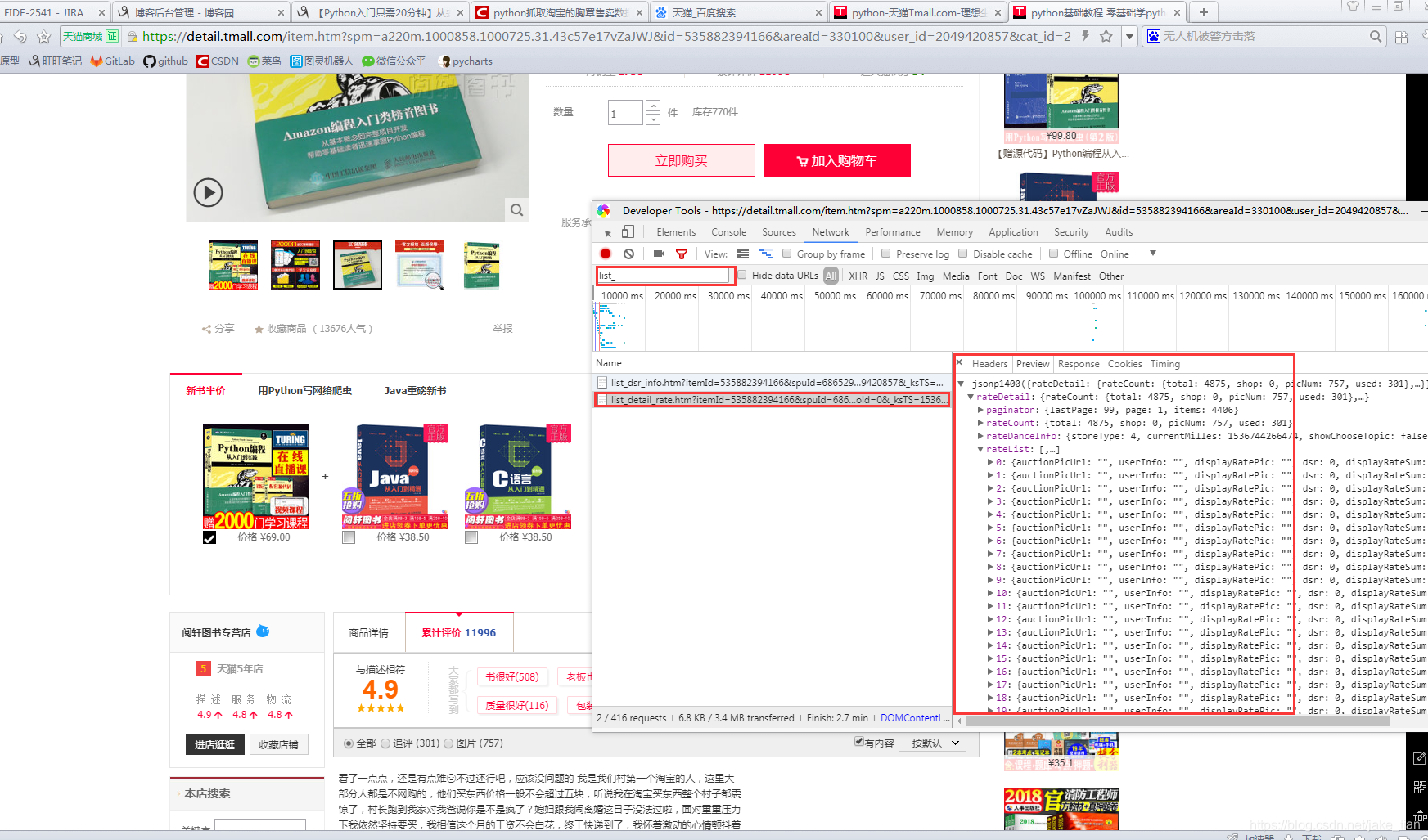Stop recording network log (red circle)
The height and width of the screenshot is (840, 1428).
point(606,254)
